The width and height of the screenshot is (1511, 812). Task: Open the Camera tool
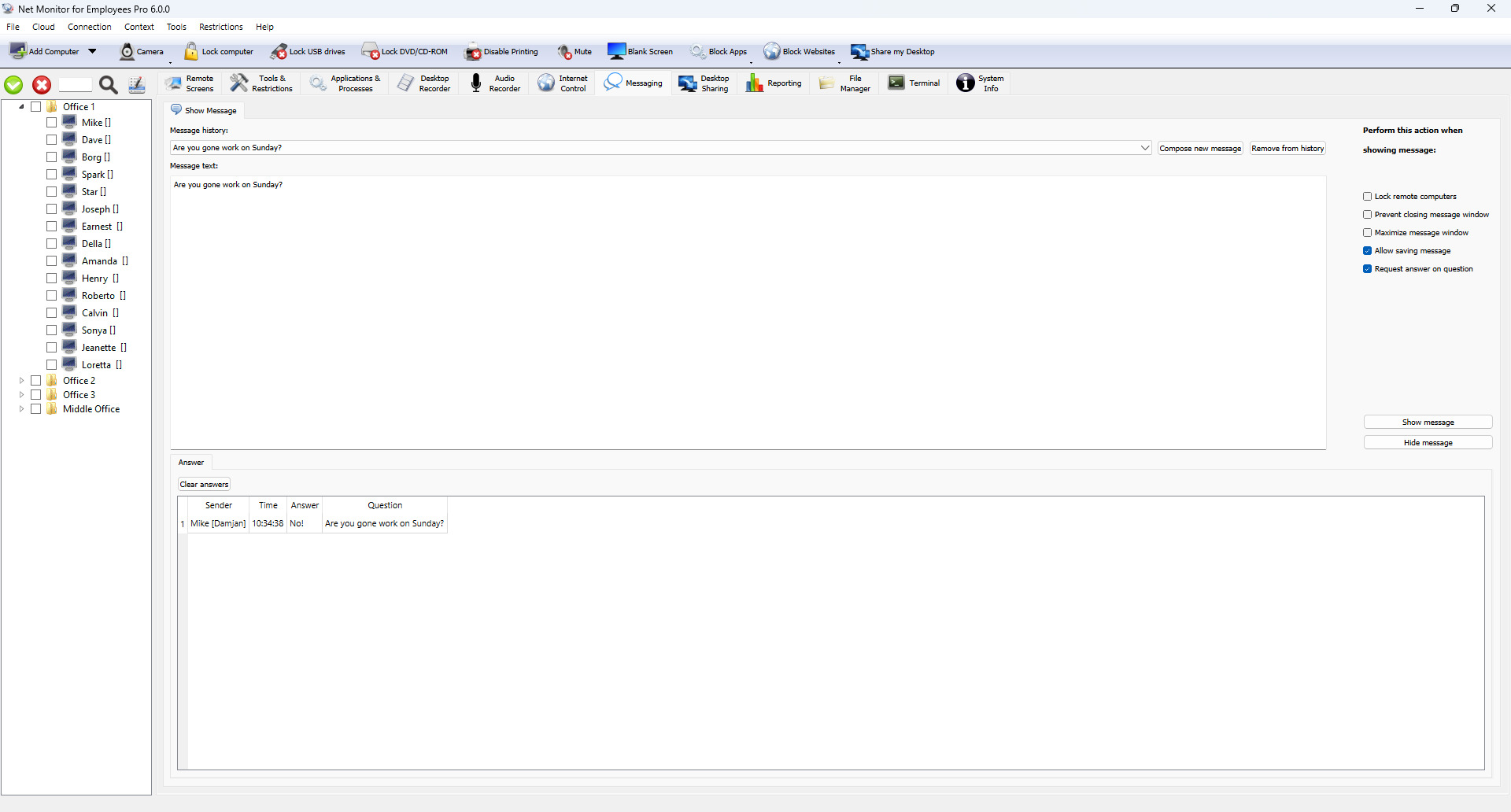point(127,52)
